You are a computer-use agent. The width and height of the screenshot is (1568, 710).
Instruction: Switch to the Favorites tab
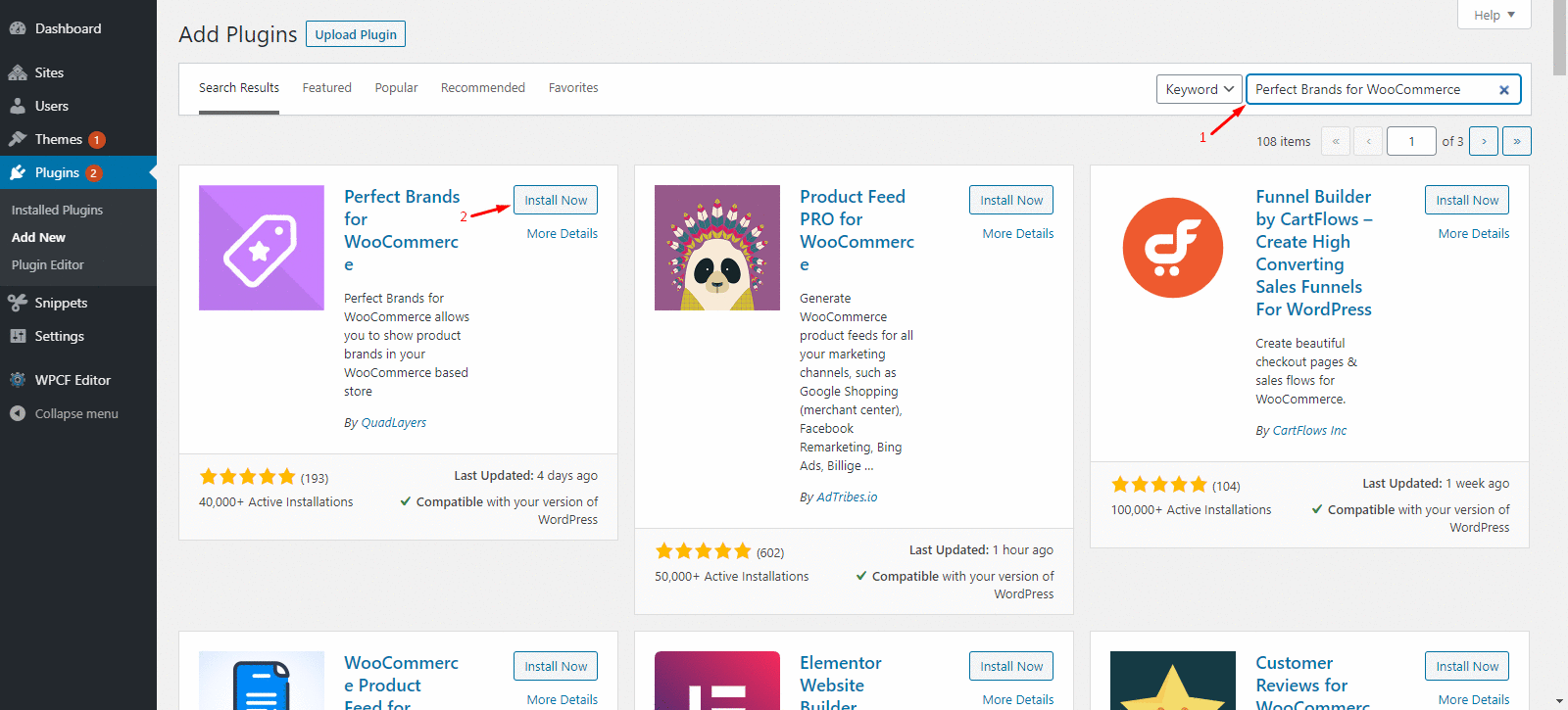(573, 88)
